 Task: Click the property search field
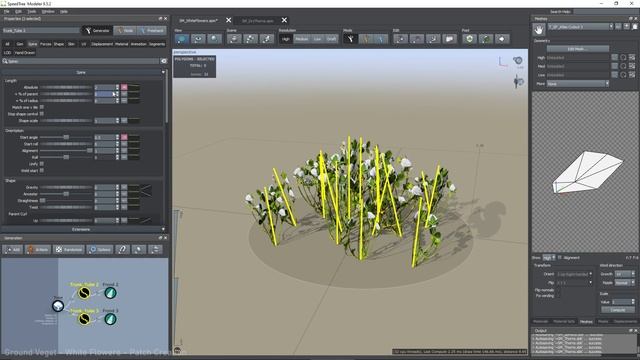pyautogui.click(x=80, y=61)
